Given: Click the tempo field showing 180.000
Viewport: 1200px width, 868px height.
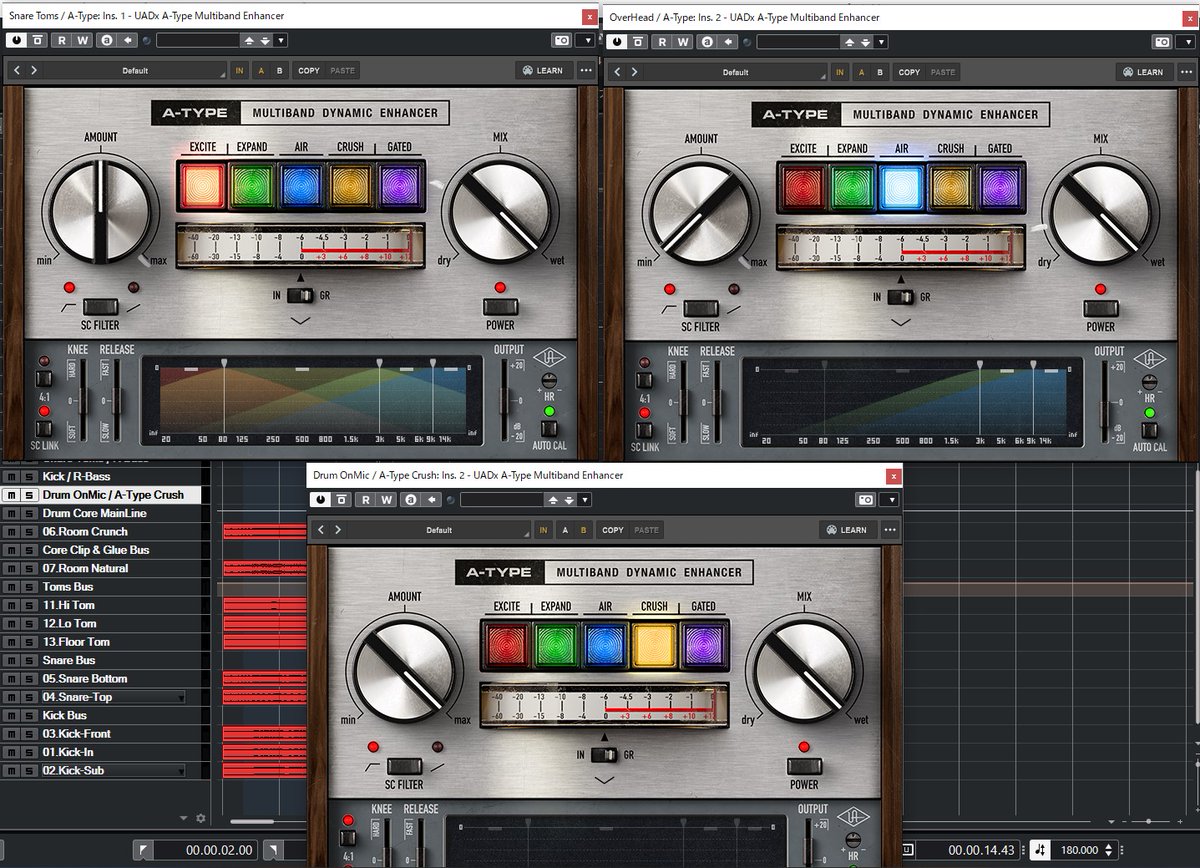Looking at the screenshot, I should pos(1079,850).
